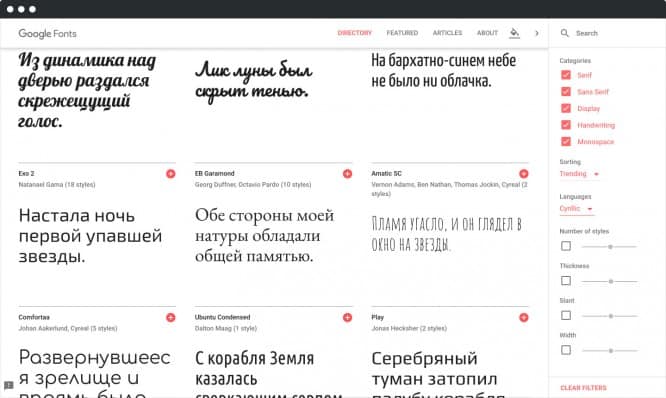Add Play font with plus icon
This screenshot has height=398, width=666.
[524, 317]
